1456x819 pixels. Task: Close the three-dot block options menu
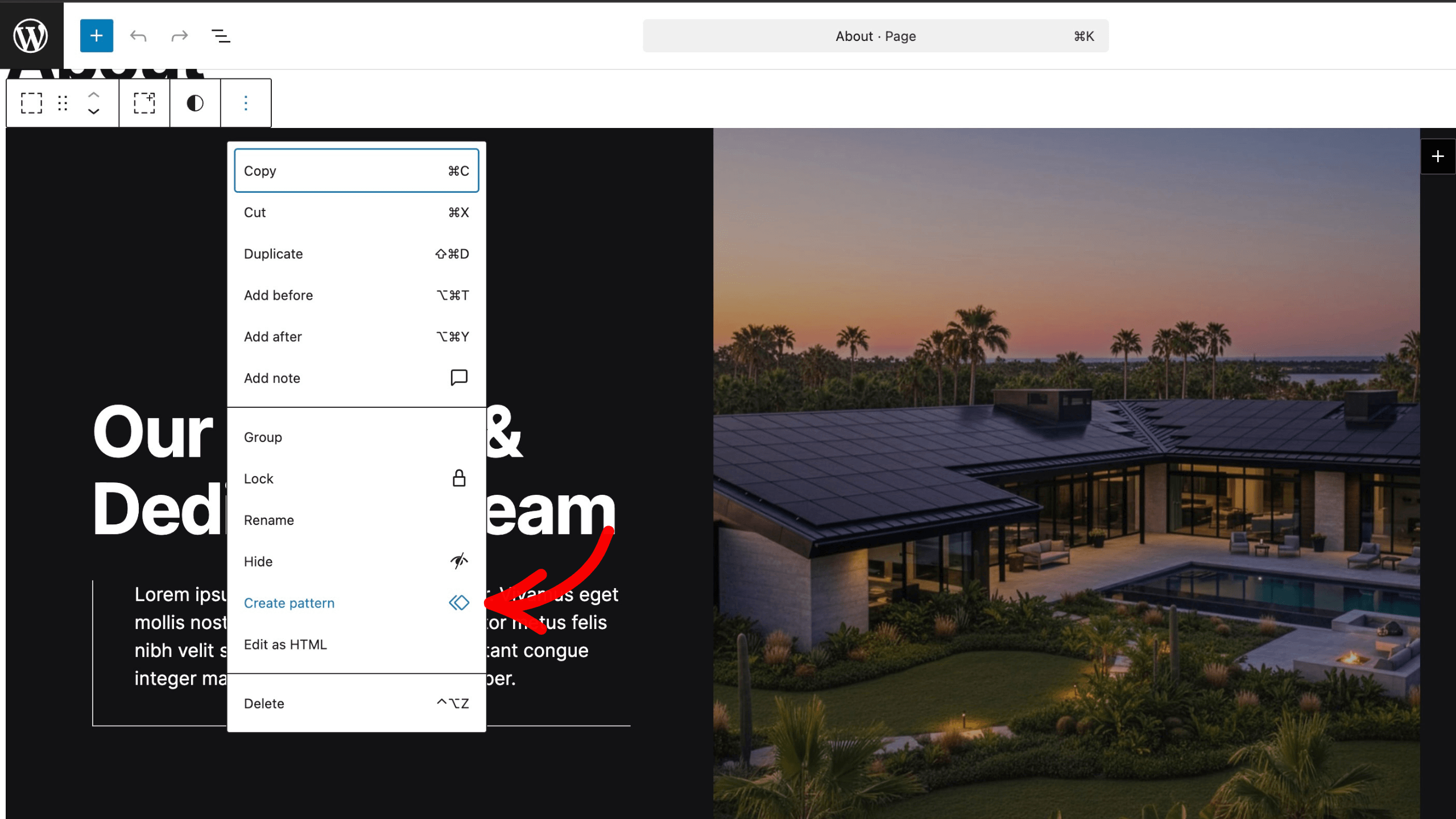click(x=246, y=103)
